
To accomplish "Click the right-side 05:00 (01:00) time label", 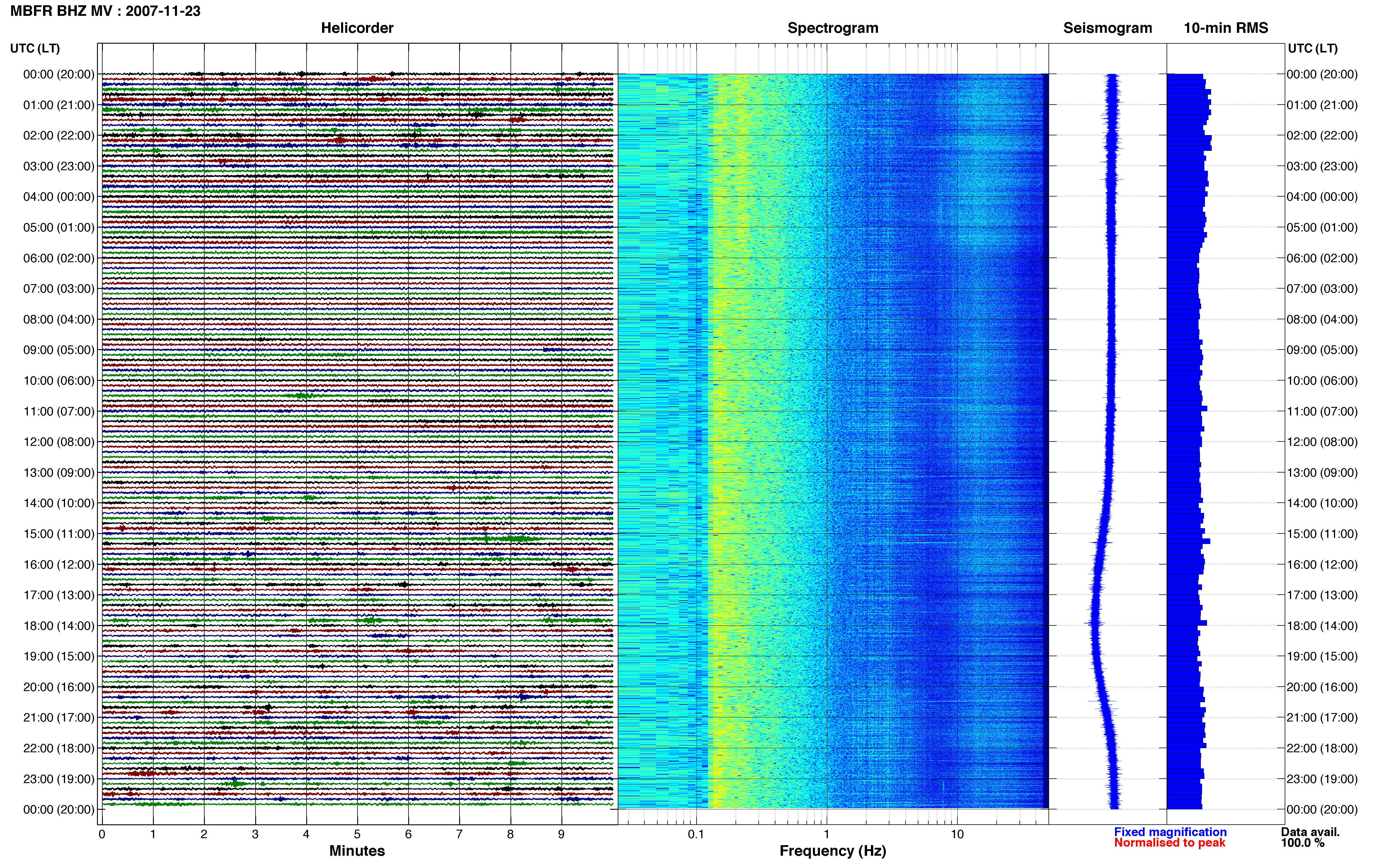I will pos(1322,227).
